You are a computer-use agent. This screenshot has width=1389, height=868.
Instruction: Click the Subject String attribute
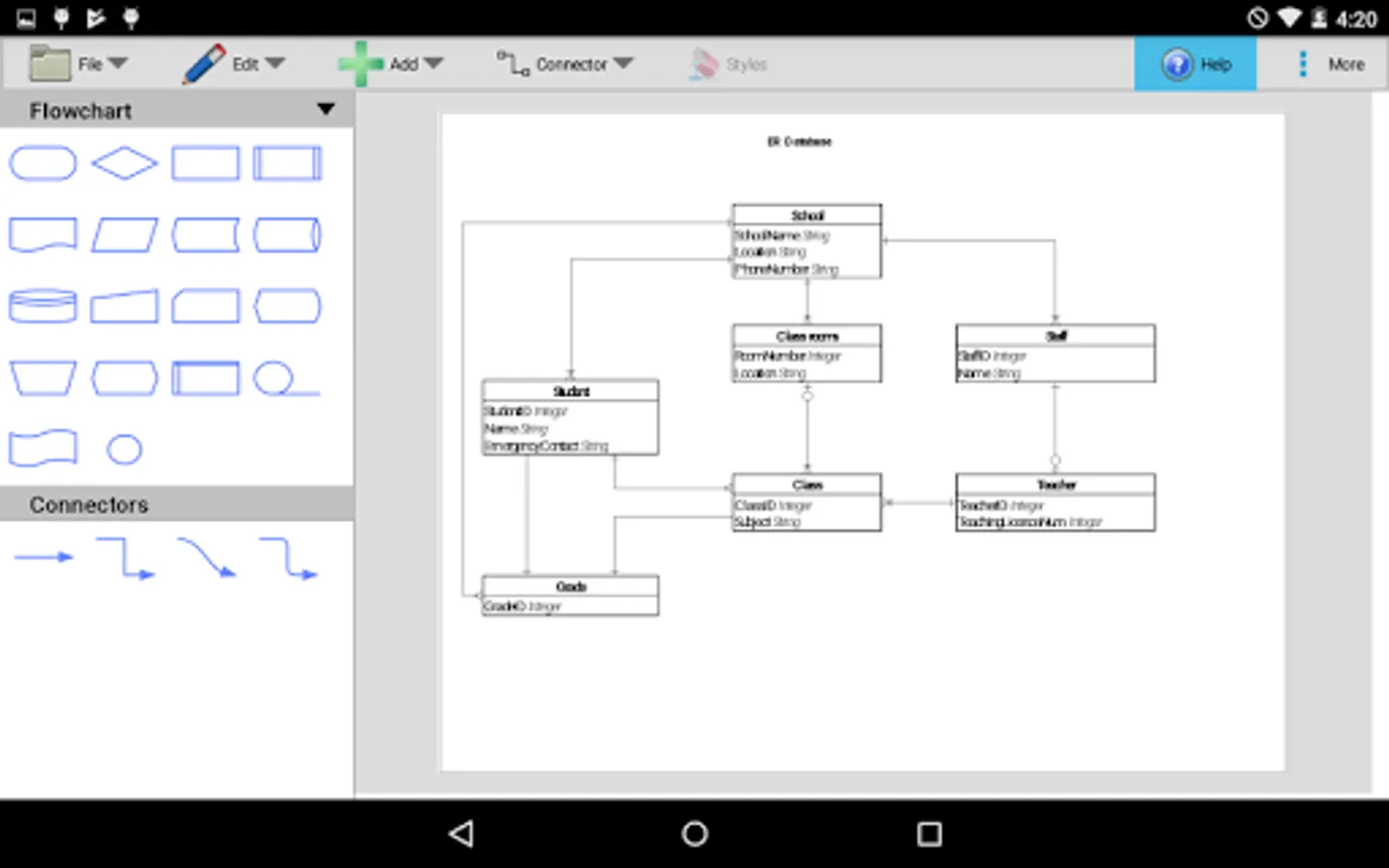point(768,522)
